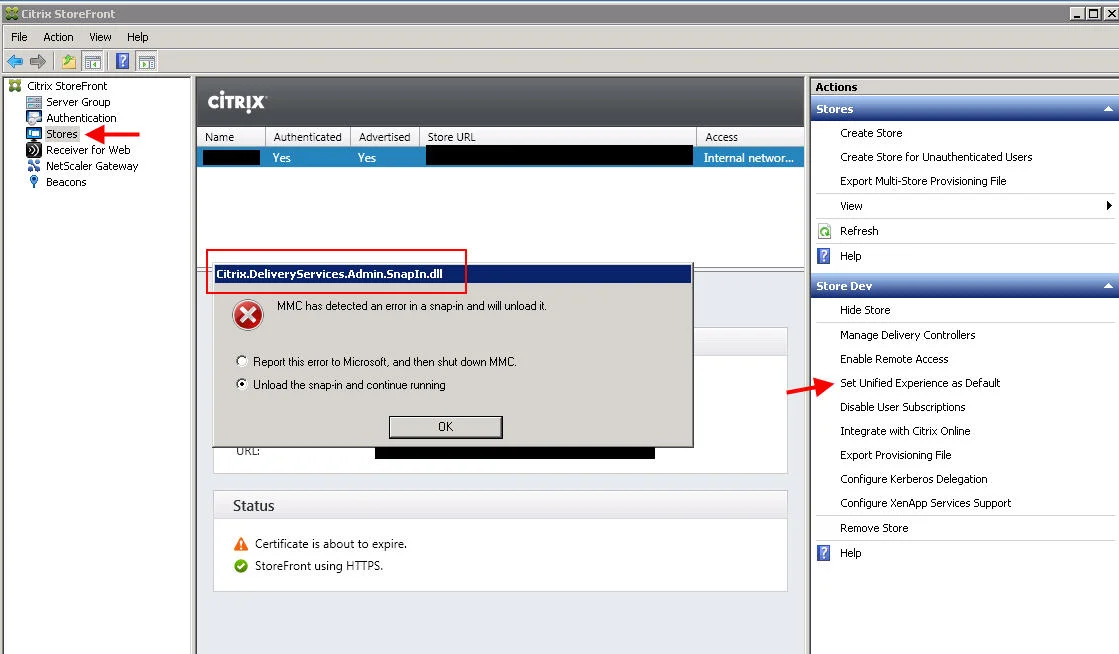Click Remove Store action
Screen dimensions: 1119x654
pyautogui.click(x=874, y=528)
